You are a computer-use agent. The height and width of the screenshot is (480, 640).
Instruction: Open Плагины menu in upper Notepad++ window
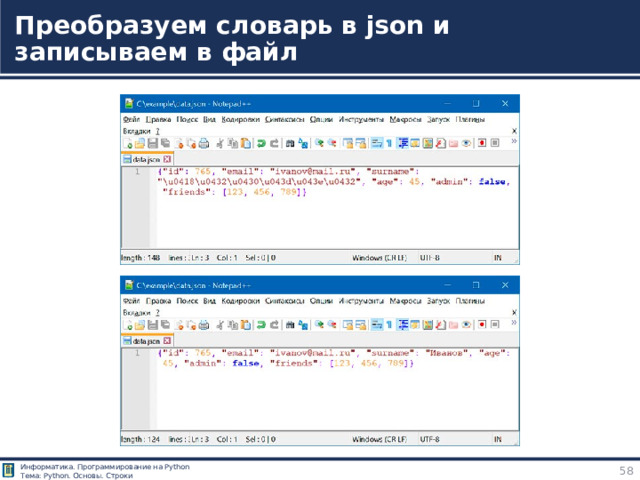470,120
